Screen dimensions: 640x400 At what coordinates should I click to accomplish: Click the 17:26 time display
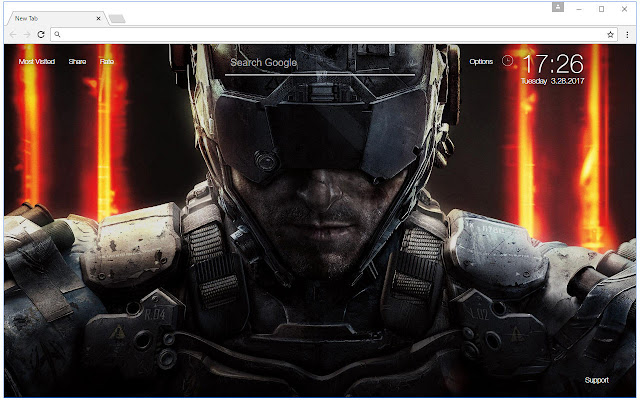tap(553, 64)
